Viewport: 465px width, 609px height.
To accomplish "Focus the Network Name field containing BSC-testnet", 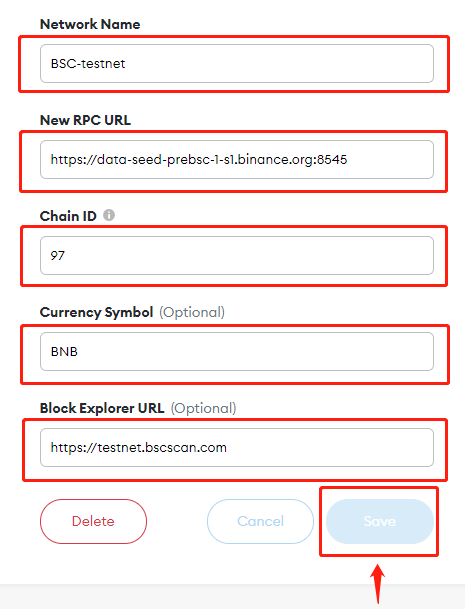I will tap(237, 63).
